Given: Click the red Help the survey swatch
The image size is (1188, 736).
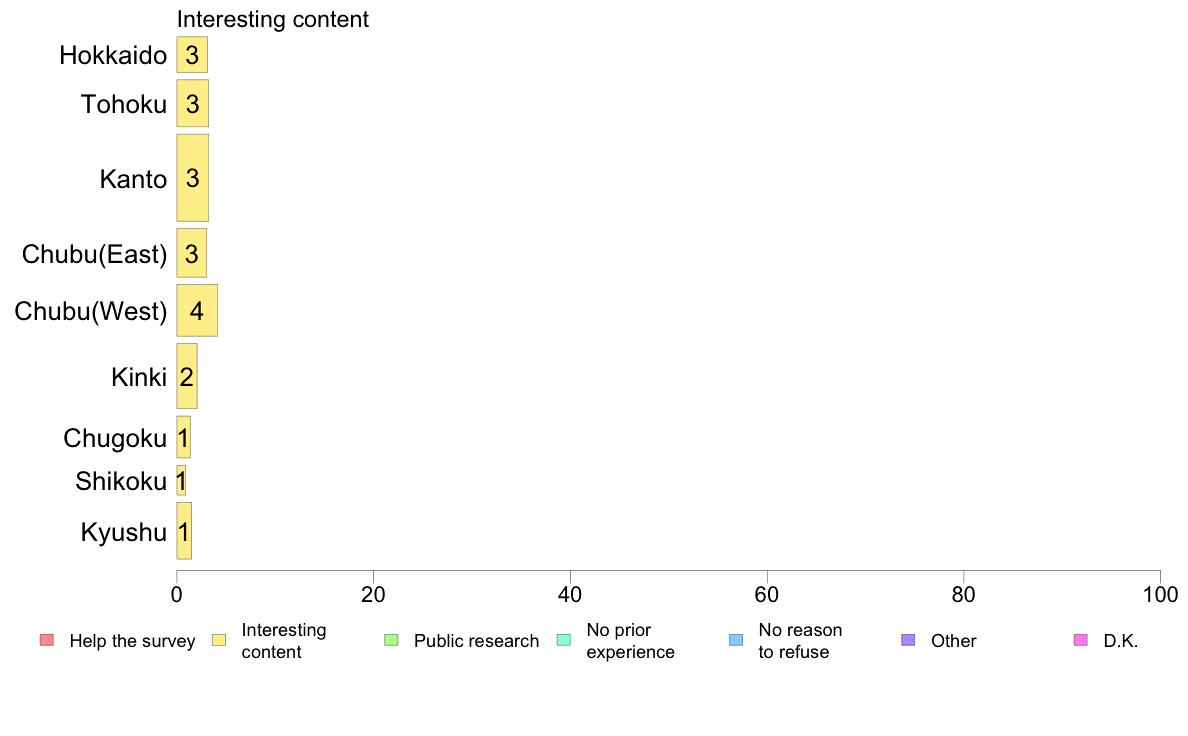Looking at the screenshot, I should tap(47, 640).
